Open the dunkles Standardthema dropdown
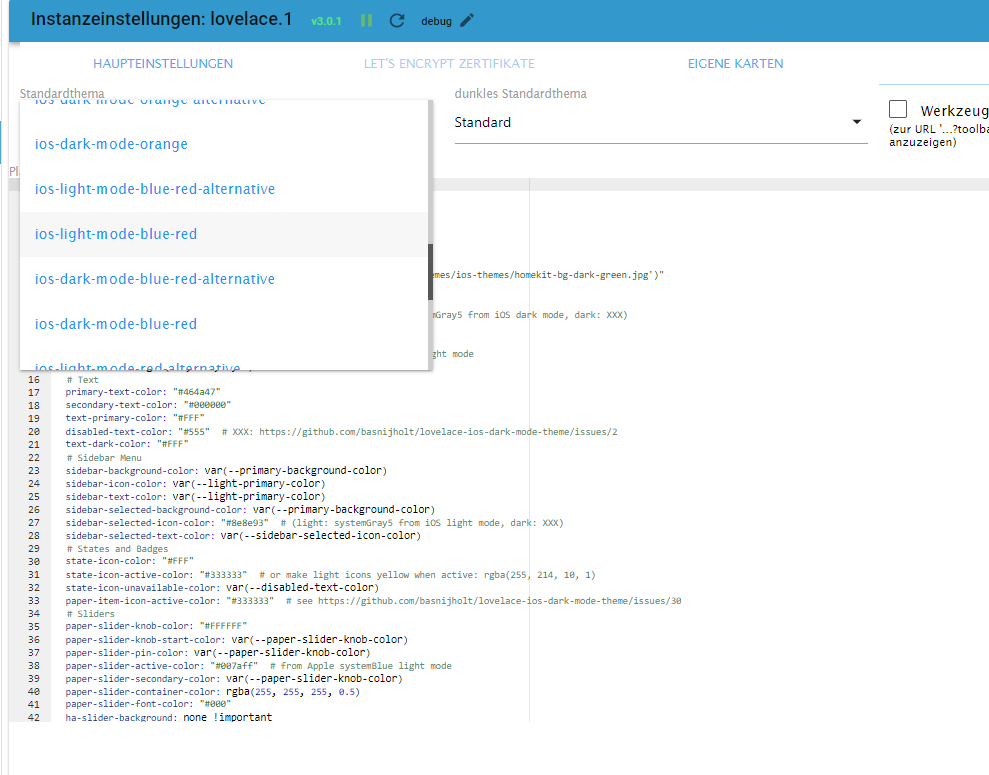This screenshot has width=989, height=775. [660, 123]
